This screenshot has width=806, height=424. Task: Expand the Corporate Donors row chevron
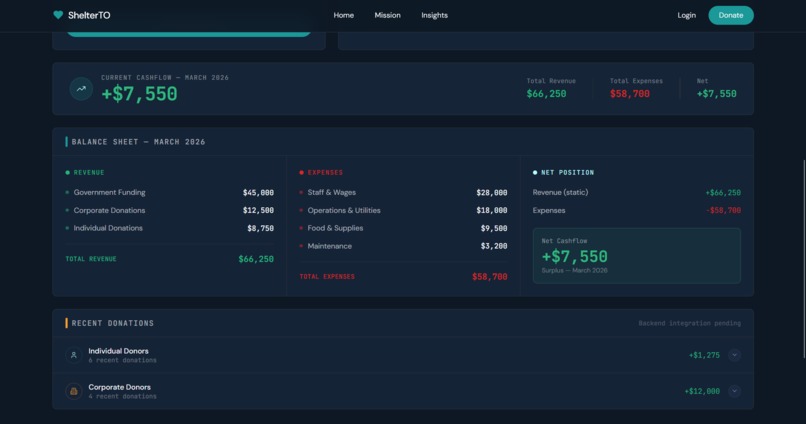coord(734,391)
